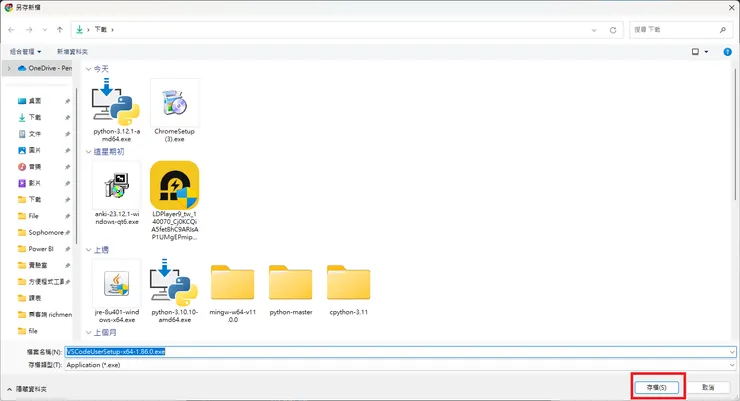
Task: Click 新增資料夹 new folder button
Action: [72, 51]
